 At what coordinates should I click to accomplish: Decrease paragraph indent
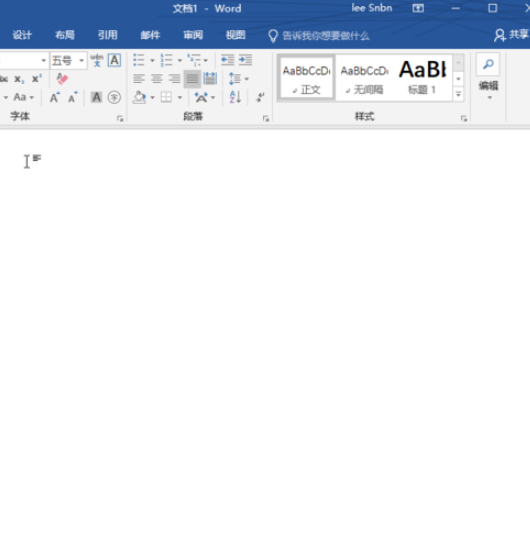227,60
